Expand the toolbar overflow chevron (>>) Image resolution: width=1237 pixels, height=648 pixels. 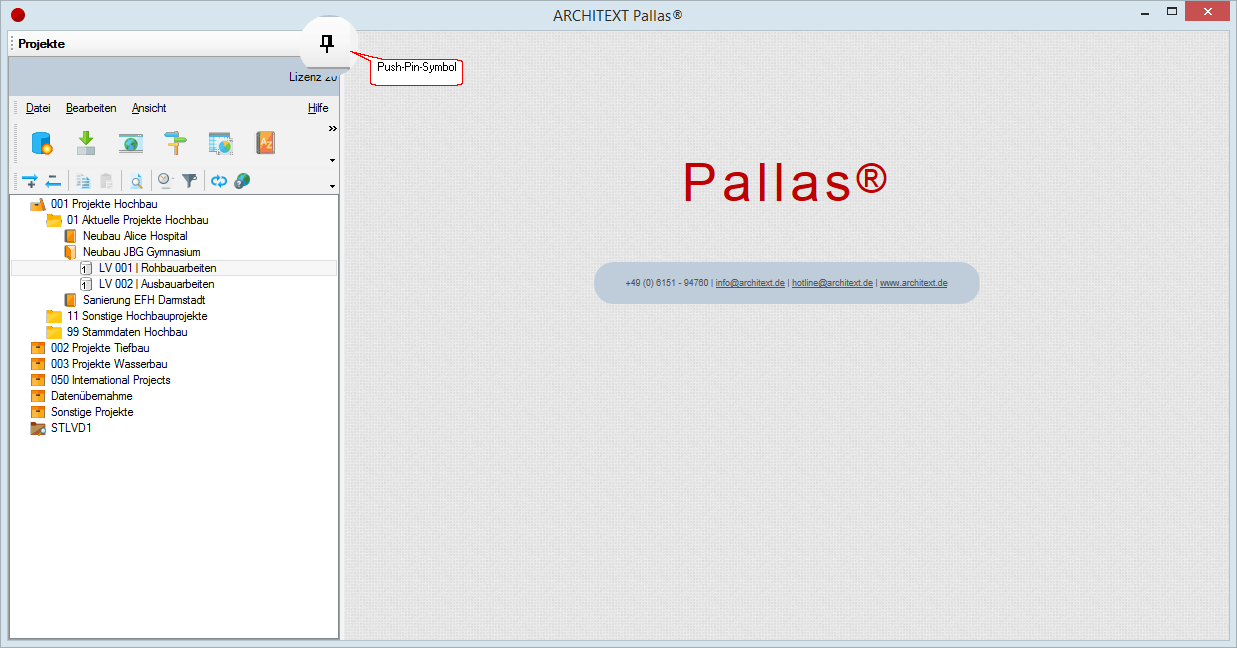(333, 129)
